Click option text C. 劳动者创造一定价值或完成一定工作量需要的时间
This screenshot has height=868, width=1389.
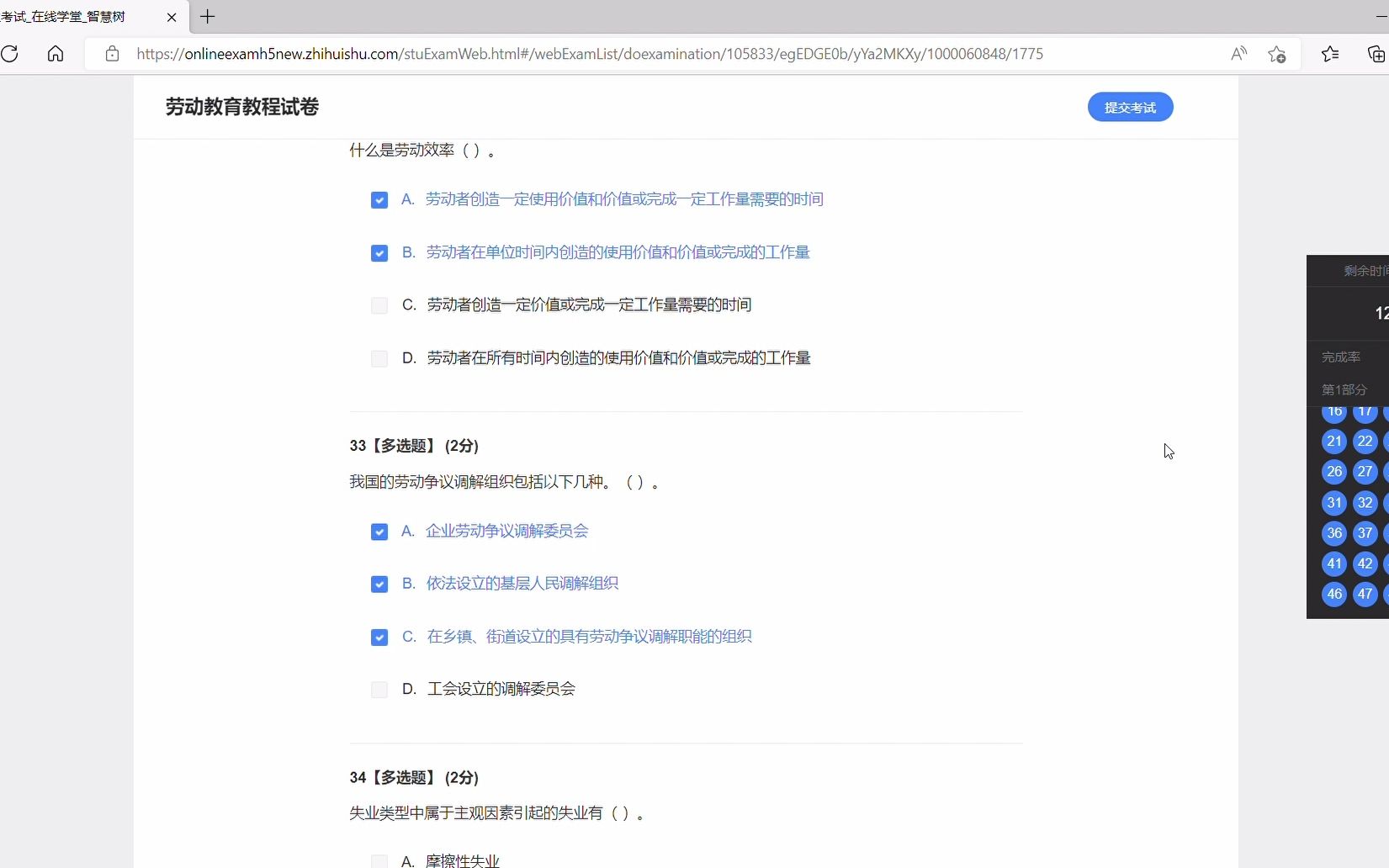click(576, 304)
